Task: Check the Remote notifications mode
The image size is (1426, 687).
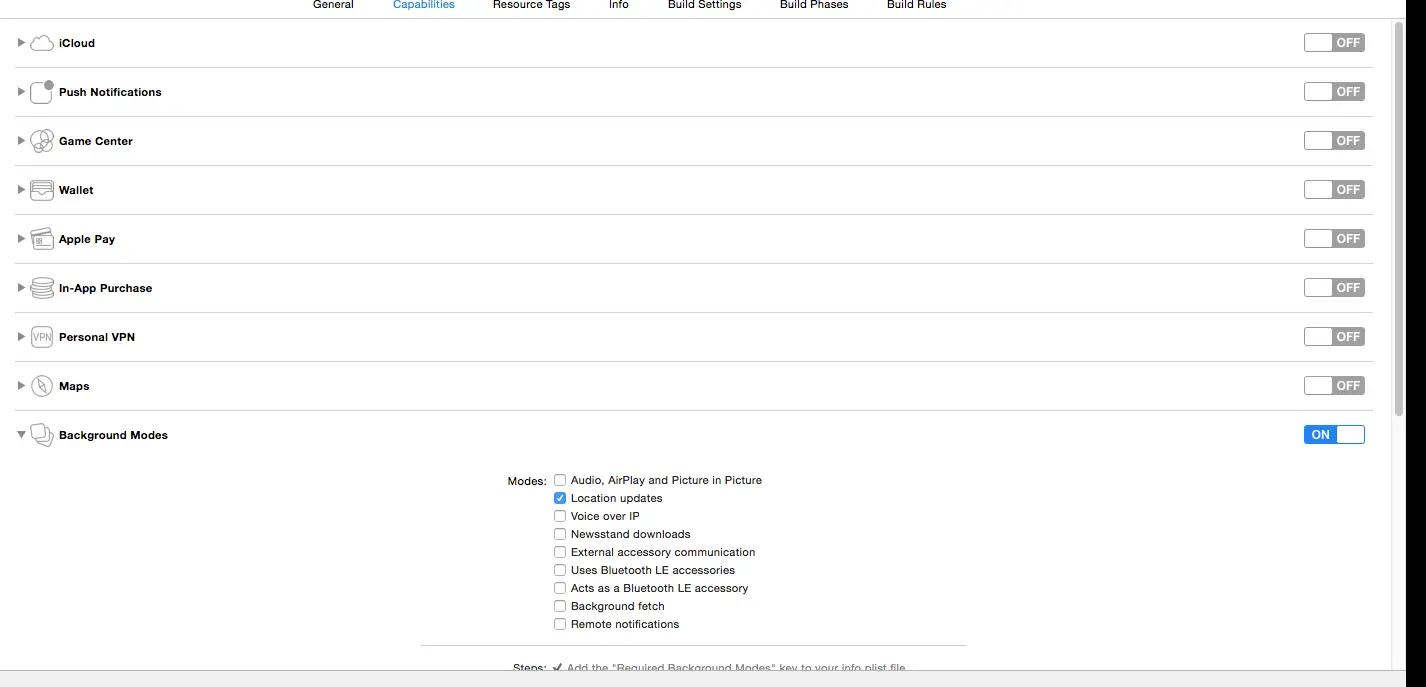Action: pyautogui.click(x=560, y=624)
